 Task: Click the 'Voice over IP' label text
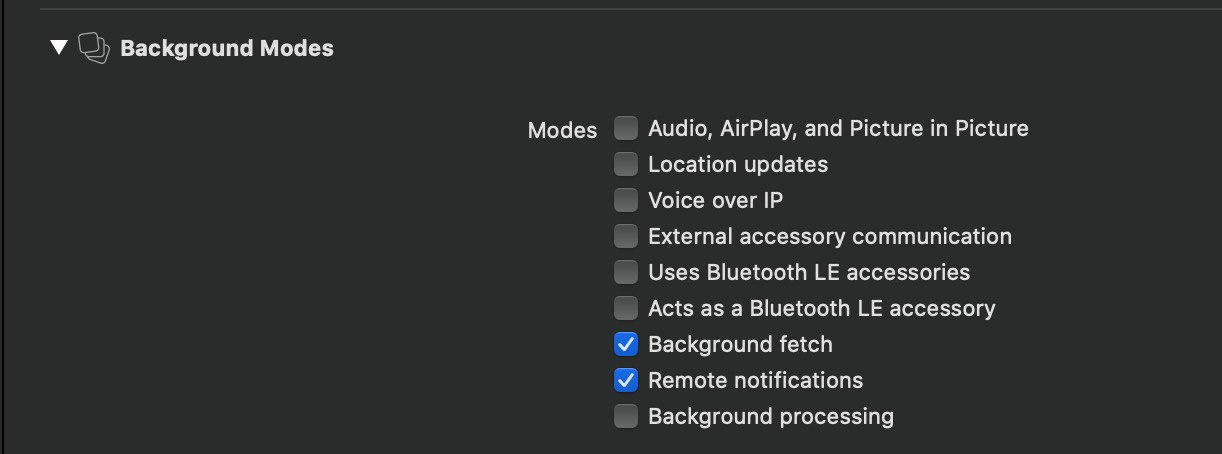pyautogui.click(x=716, y=200)
